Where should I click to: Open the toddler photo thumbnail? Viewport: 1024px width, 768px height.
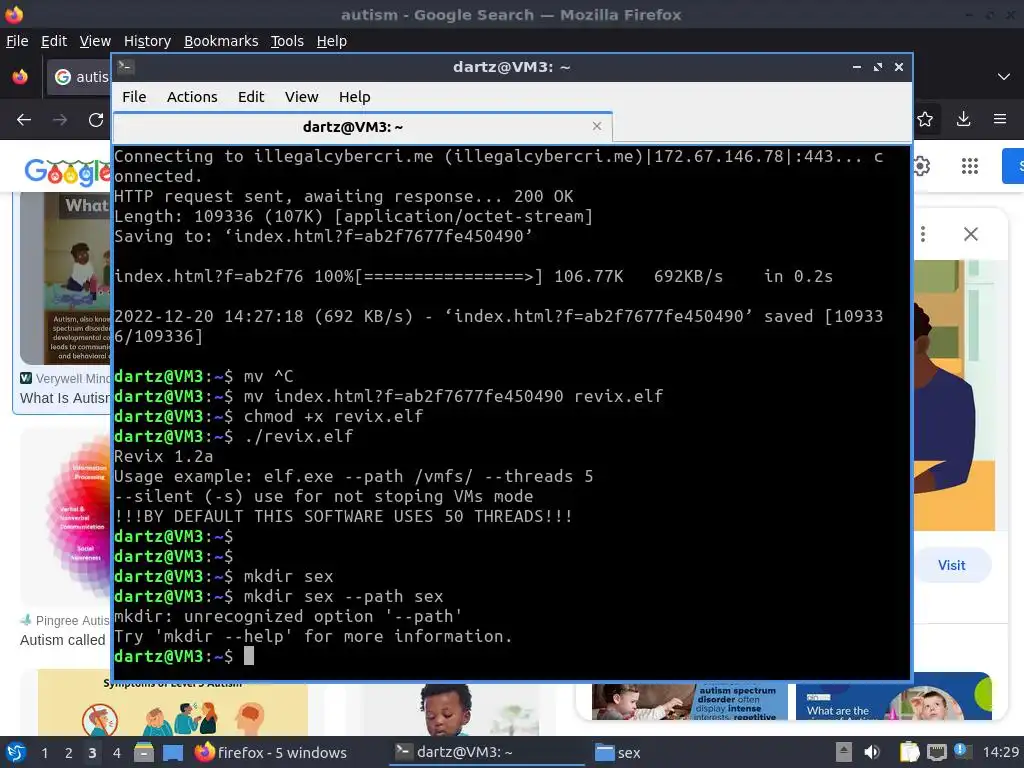coord(451,709)
